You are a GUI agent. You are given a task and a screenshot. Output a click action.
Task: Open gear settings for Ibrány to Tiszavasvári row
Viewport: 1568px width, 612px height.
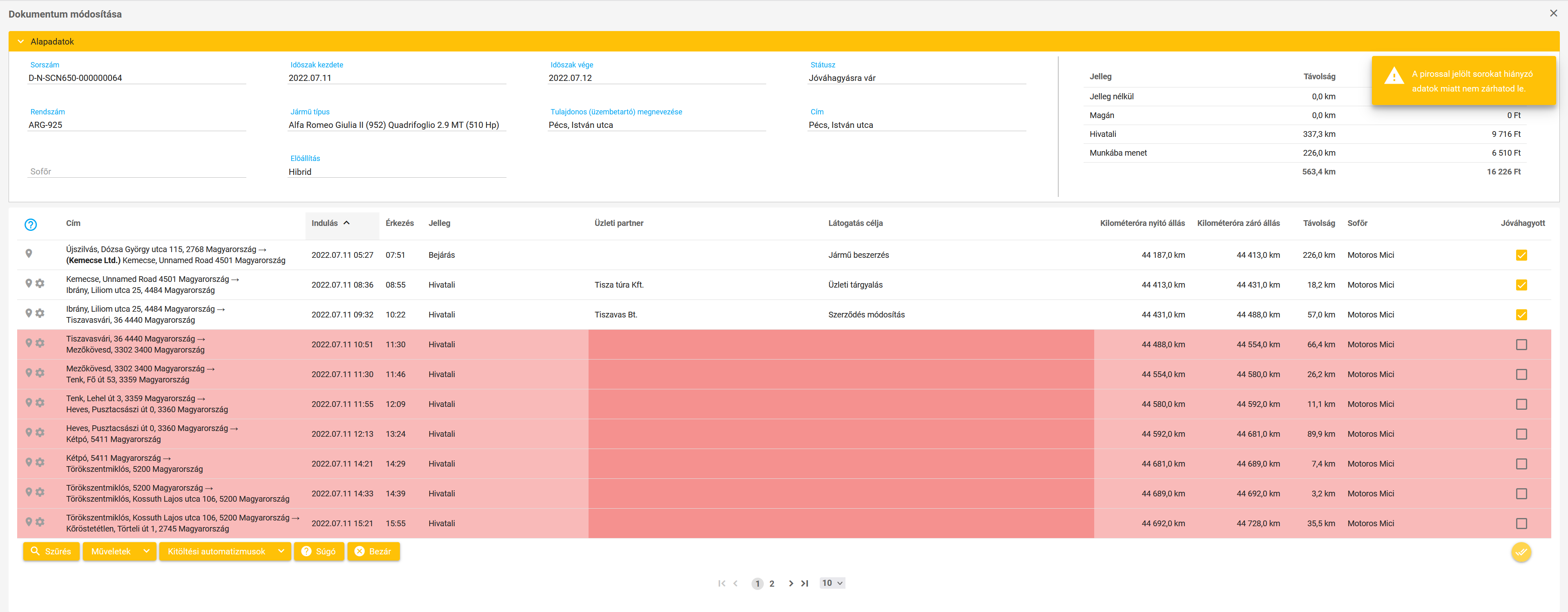pyautogui.click(x=40, y=313)
